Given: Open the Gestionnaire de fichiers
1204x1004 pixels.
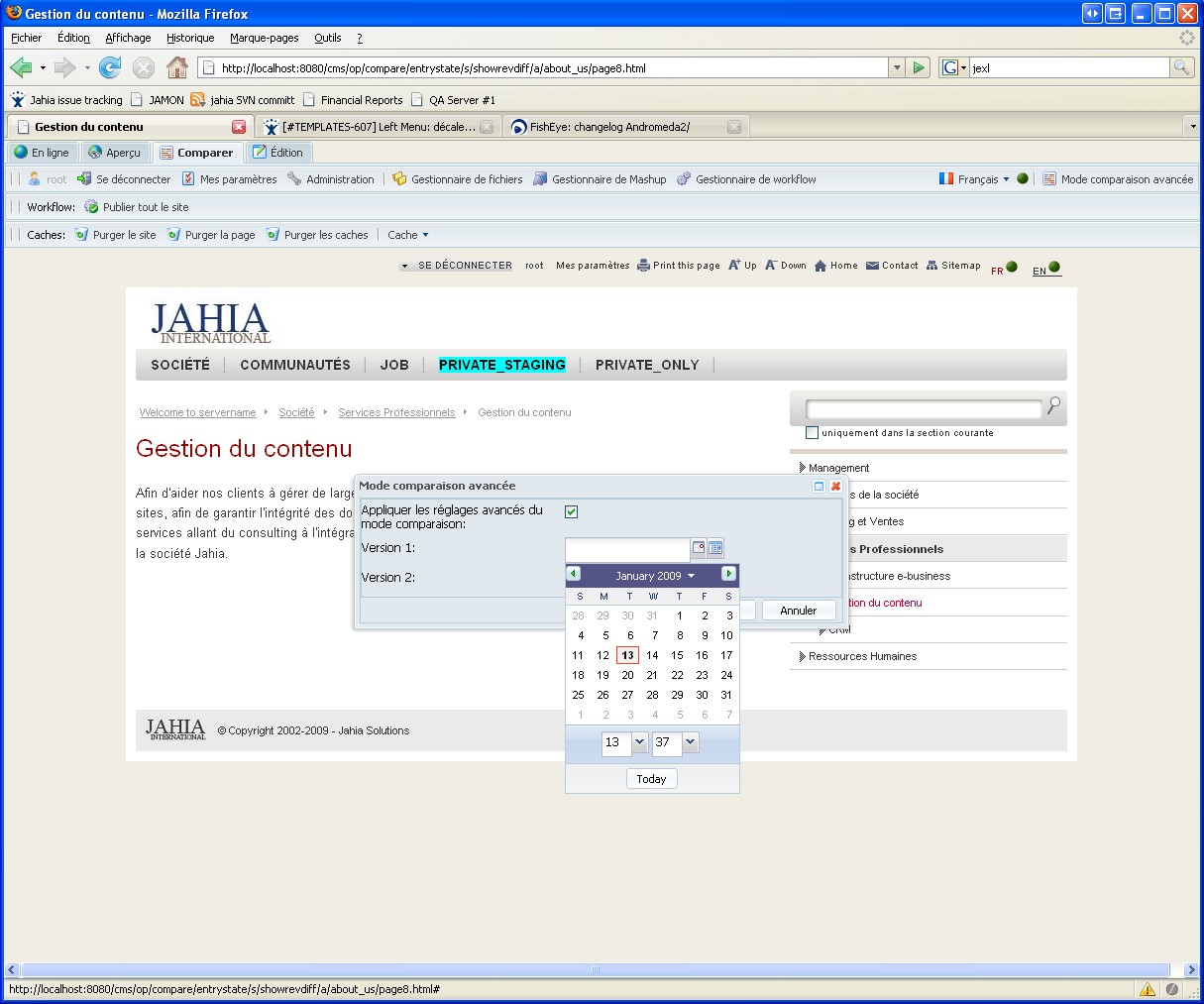Looking at the screenshot, I should pyautogui.click(x=457, y=179).
